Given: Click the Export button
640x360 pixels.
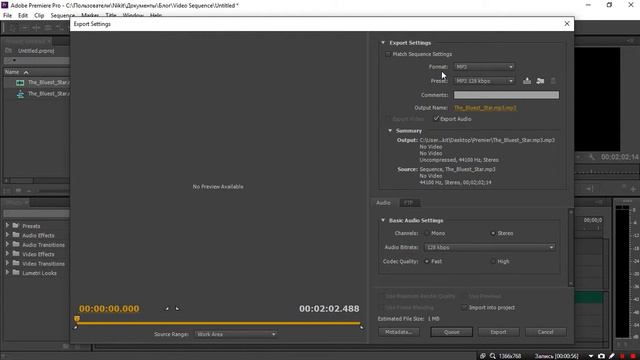Looking at the screenshot, I should pos(498,332).
